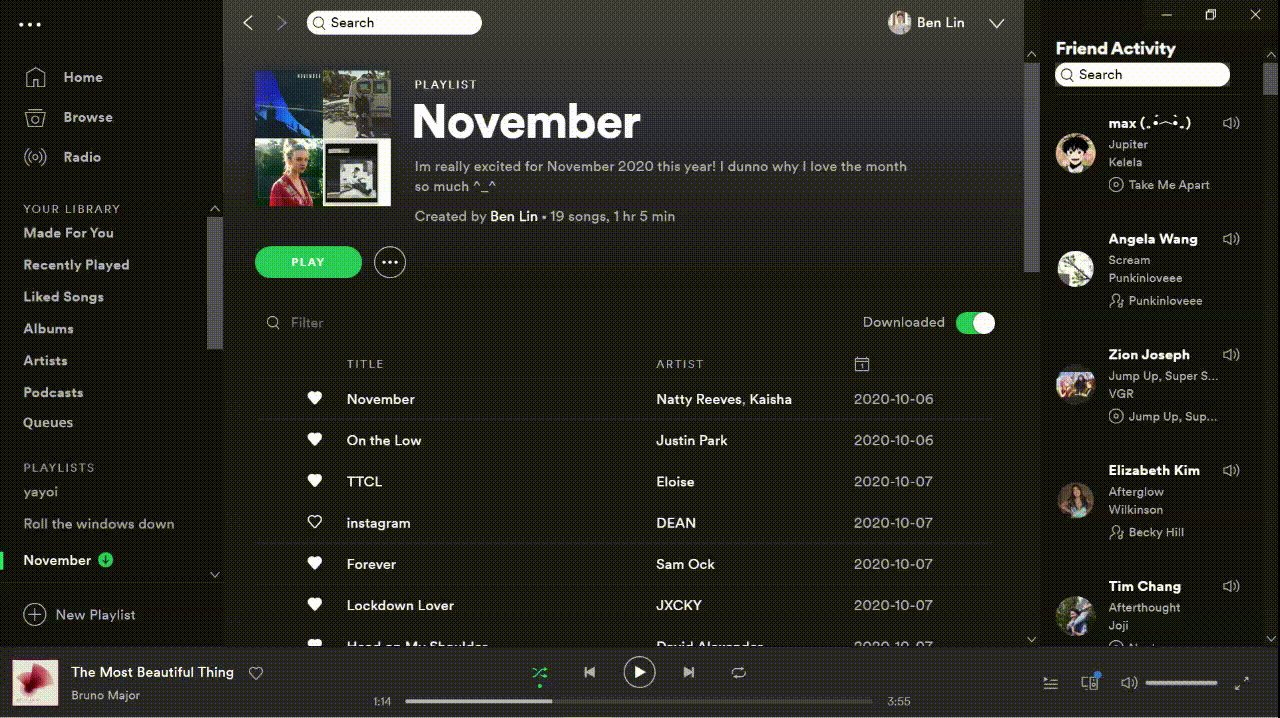Toggle the Downloaded switch off

(975, 322)
